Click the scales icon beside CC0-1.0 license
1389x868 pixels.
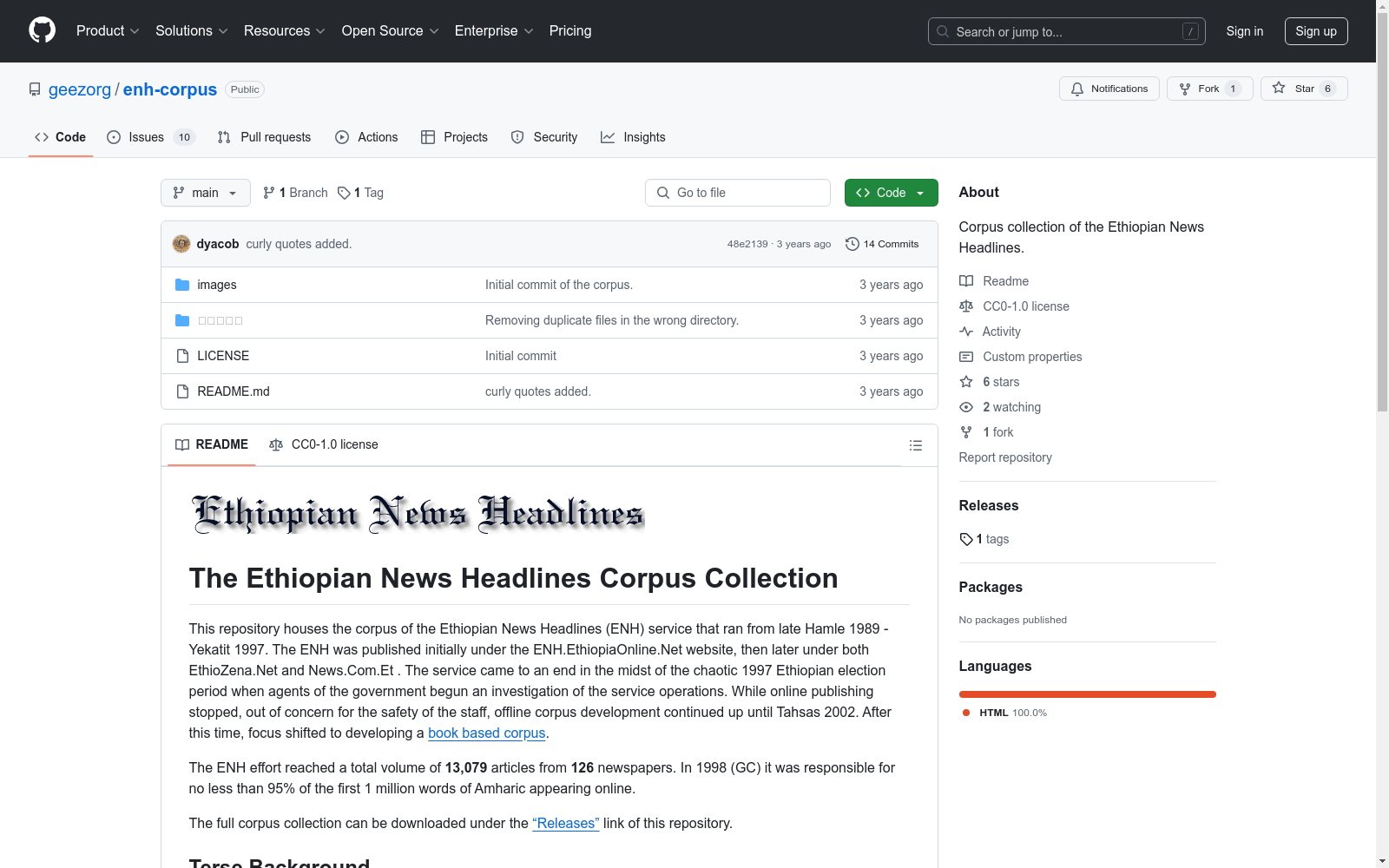[966, 306]
